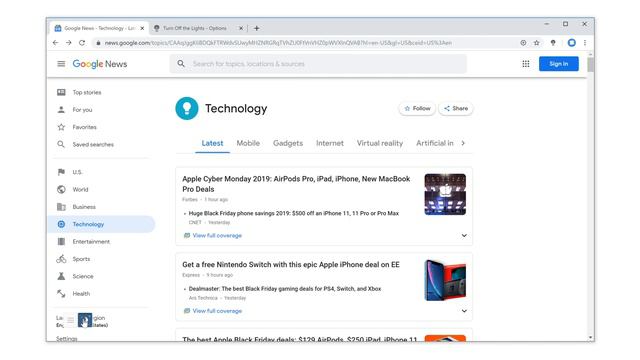640x360 pixels.
Task: Switch to the Gadgets tab
Action: click(x=288, y=143)
